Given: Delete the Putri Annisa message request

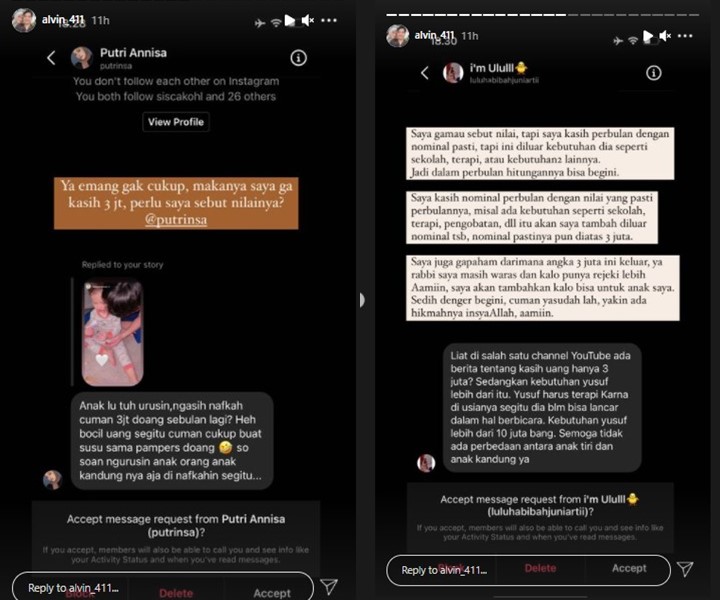Looking at the screenshot, I should pyautogui.click(x=176, y=593).
